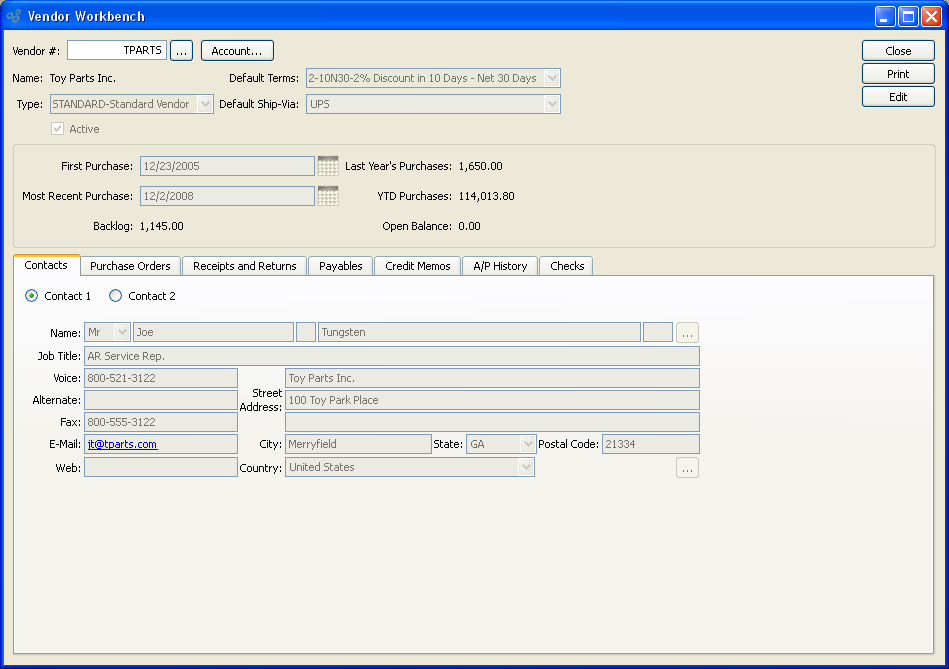
Task: Open the Receipts and Returns tab
Action: 245,266
